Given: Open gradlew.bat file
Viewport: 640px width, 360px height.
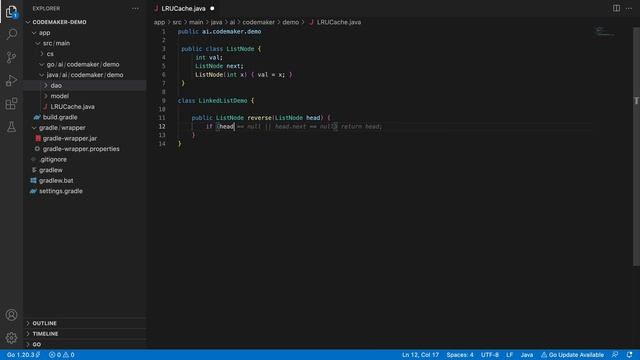Looking at the screenshot, I should pyautogui.click(x=56, y=180).
